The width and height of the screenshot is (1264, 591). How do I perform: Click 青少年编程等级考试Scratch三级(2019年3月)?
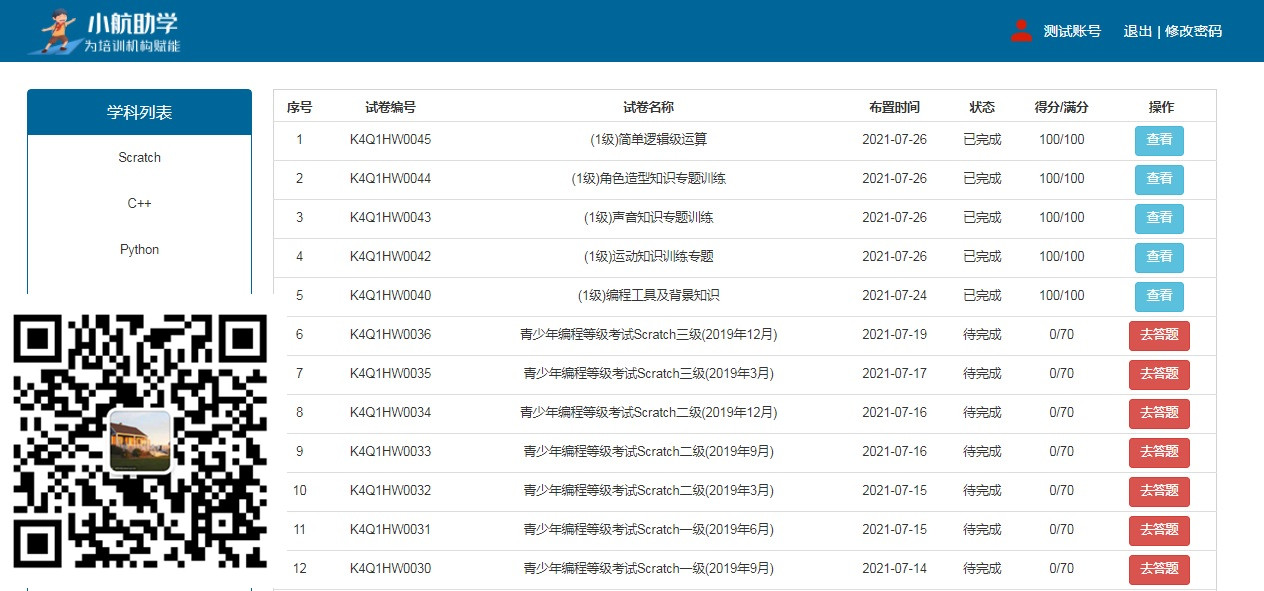(648, 374)
